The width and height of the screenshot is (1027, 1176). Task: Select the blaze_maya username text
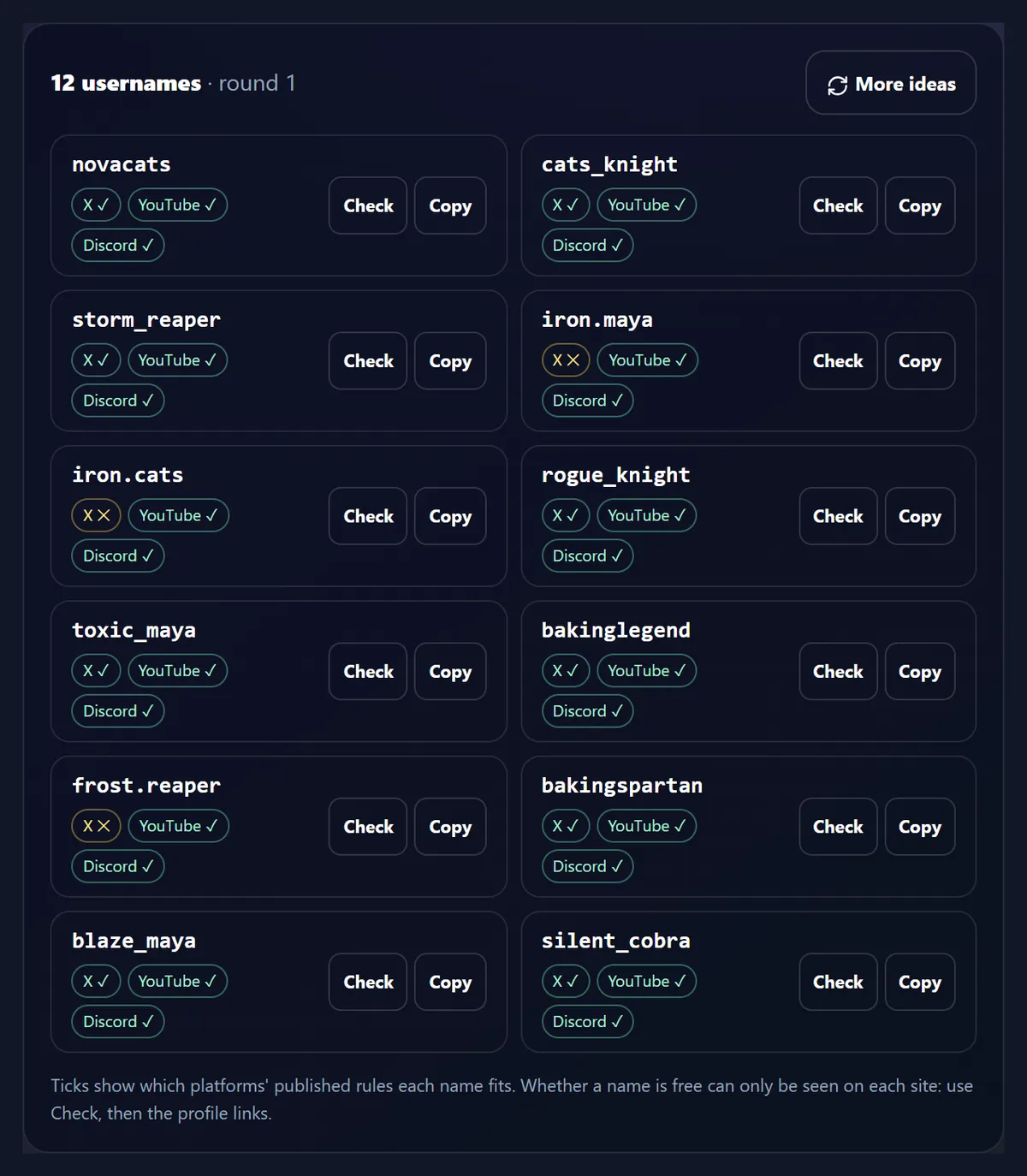point(134,941)
